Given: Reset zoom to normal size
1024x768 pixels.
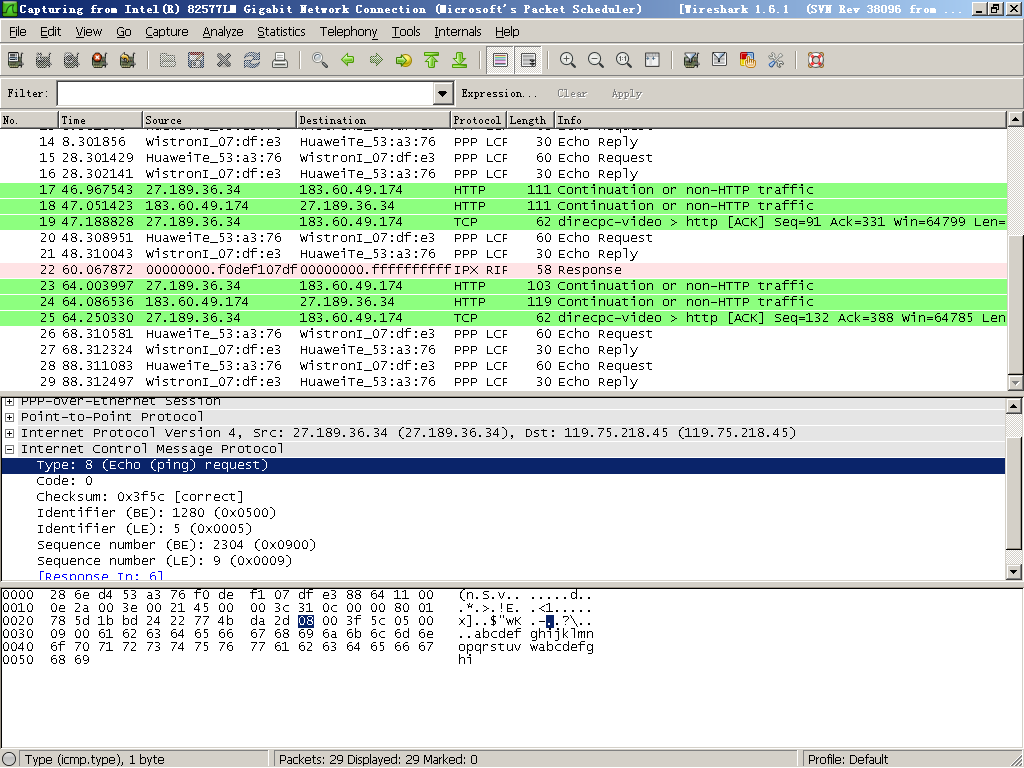Looking at the screenshot, I should tap(624, 61).
